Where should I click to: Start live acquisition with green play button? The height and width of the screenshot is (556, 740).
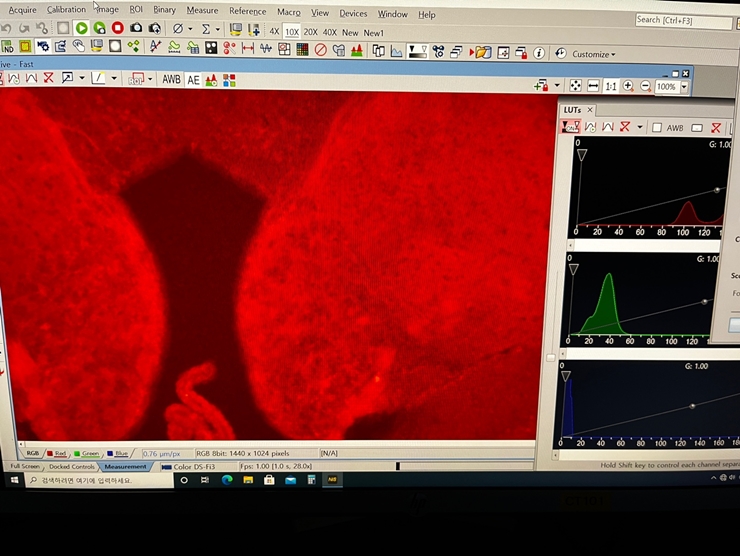(x=81, y=29)
